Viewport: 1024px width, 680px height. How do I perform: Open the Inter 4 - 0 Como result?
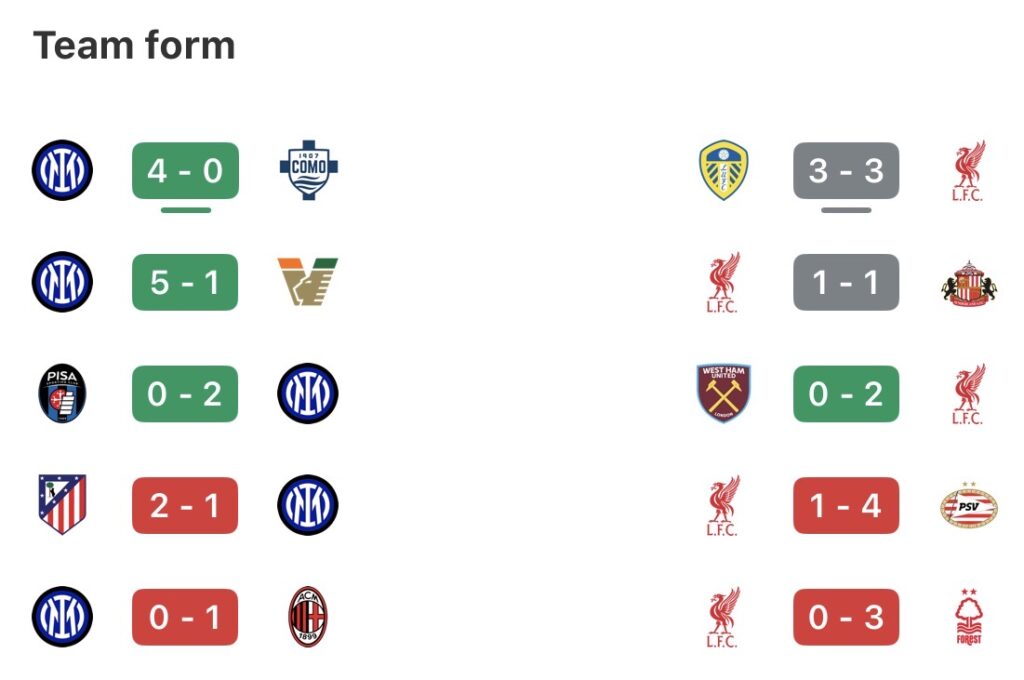click(x=185, y=171)
